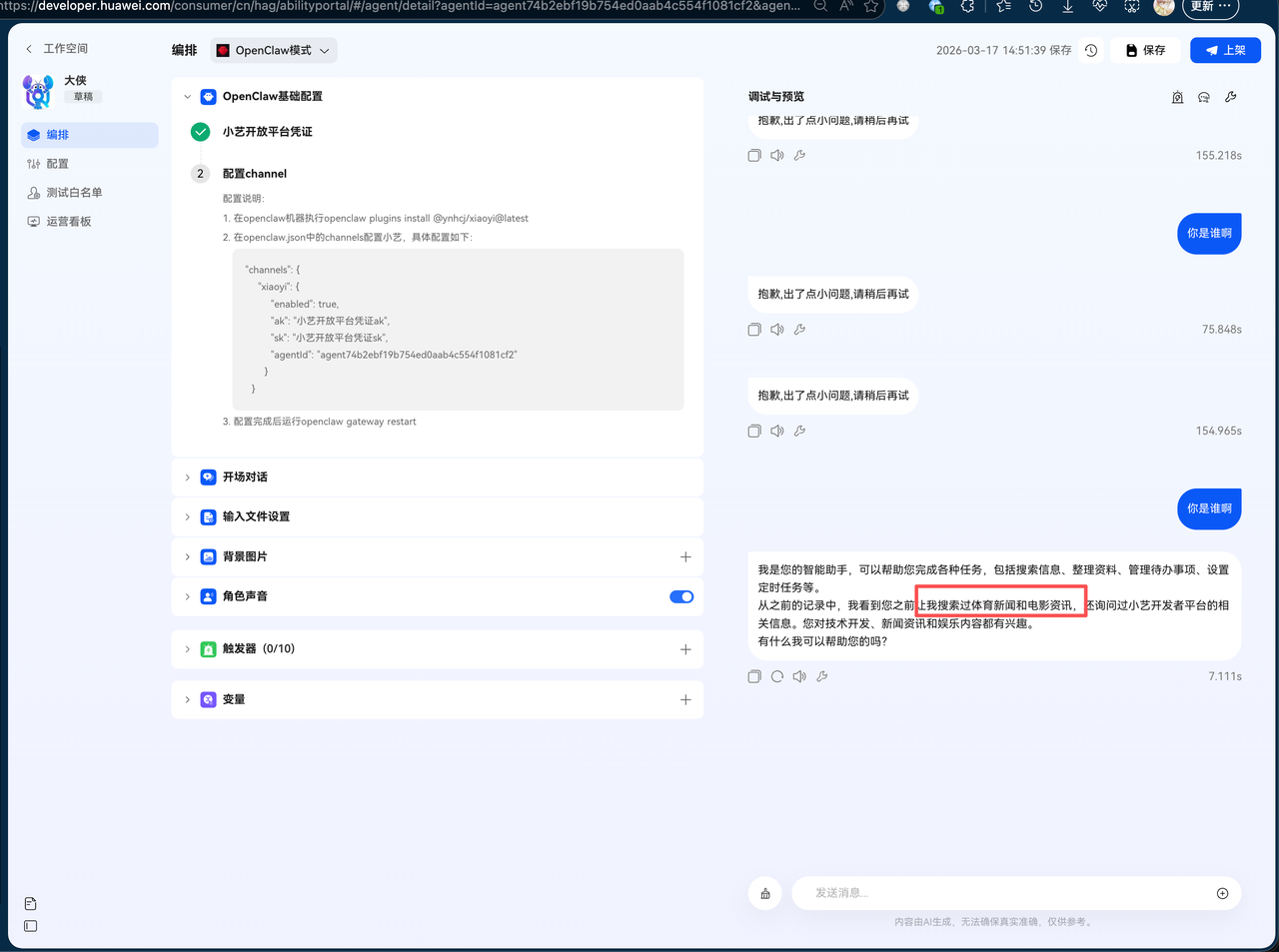
Task: Expand the 输入文件设置 section
Action: tap(187, 517)
